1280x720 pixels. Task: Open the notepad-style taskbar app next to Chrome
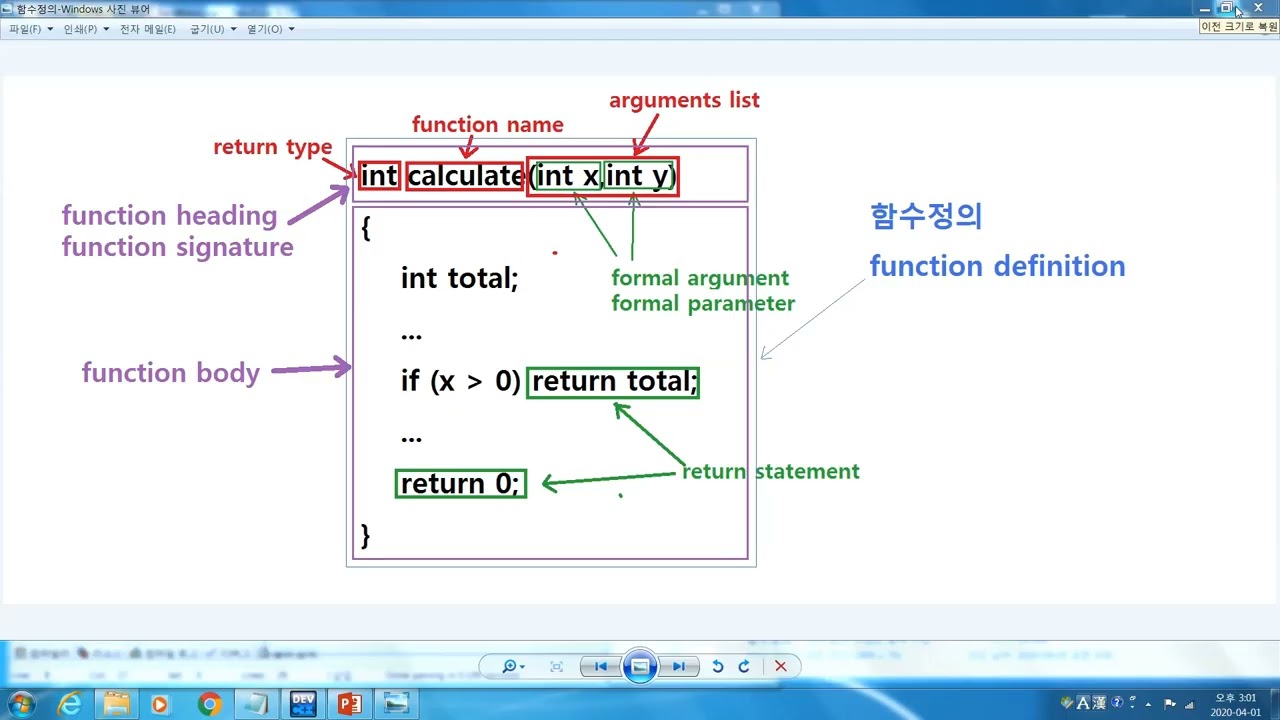256,704
